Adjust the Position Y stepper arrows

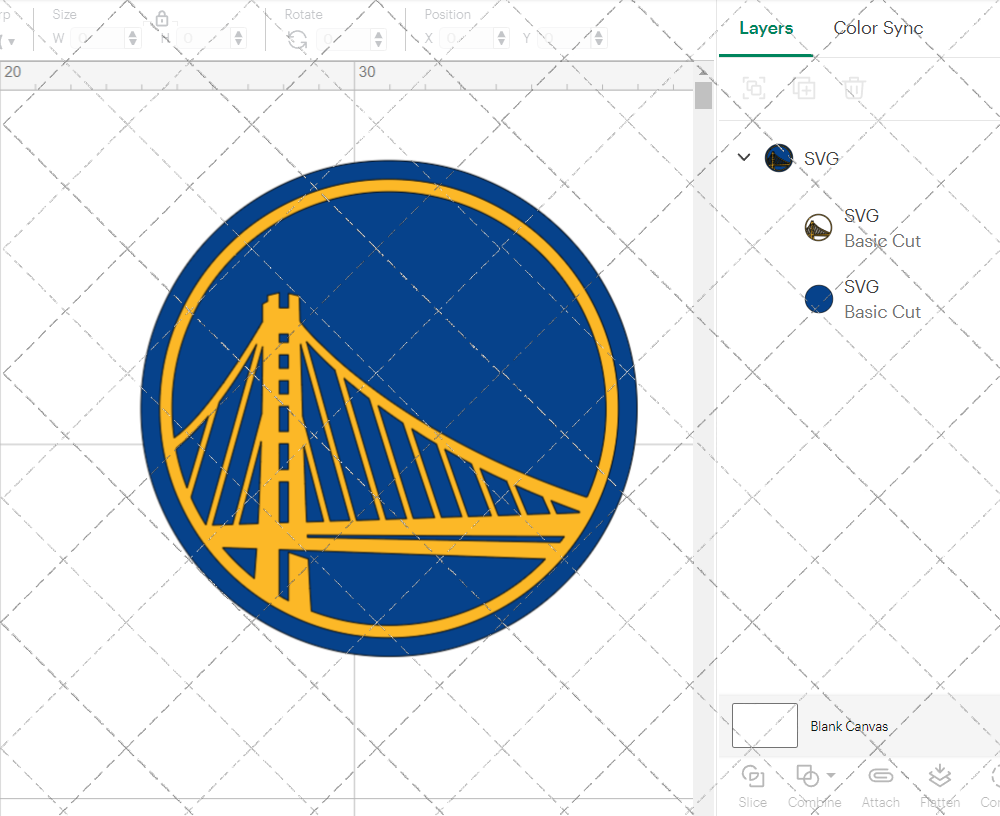click(x=599, y=38)
